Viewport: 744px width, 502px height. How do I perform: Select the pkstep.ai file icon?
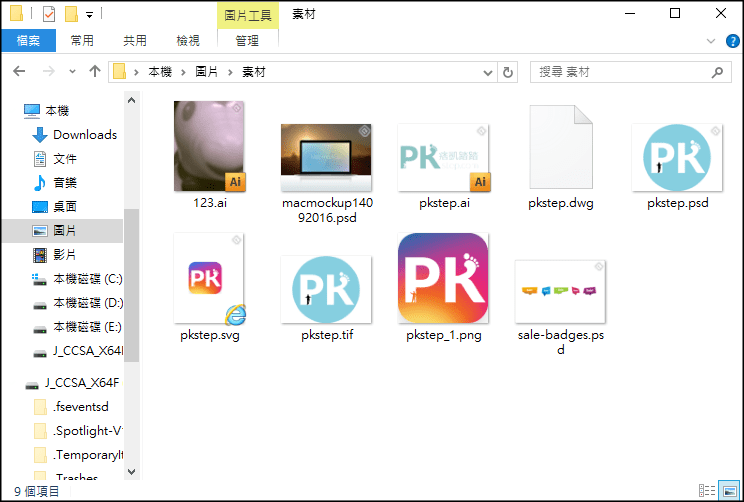(x=443, y=157)
